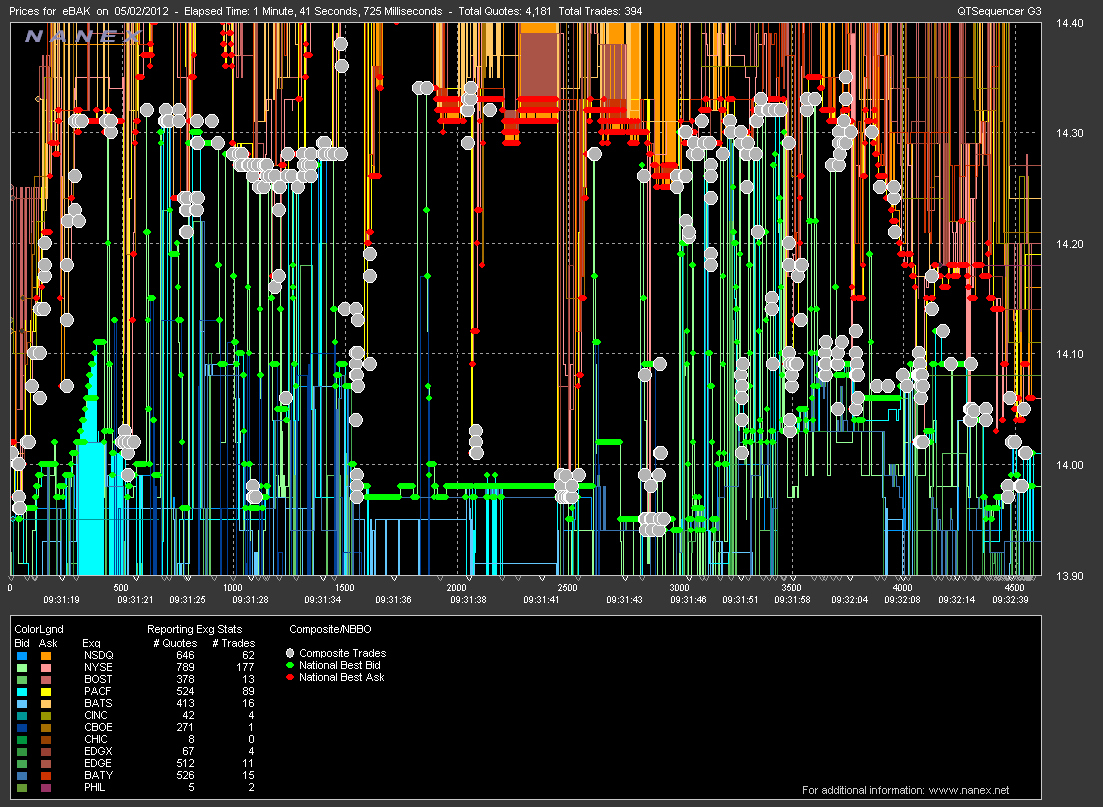This screenshot has height=807, width=1103.
Task: Click the CBOE bid color swatch
Action: [x=22, y=727]
